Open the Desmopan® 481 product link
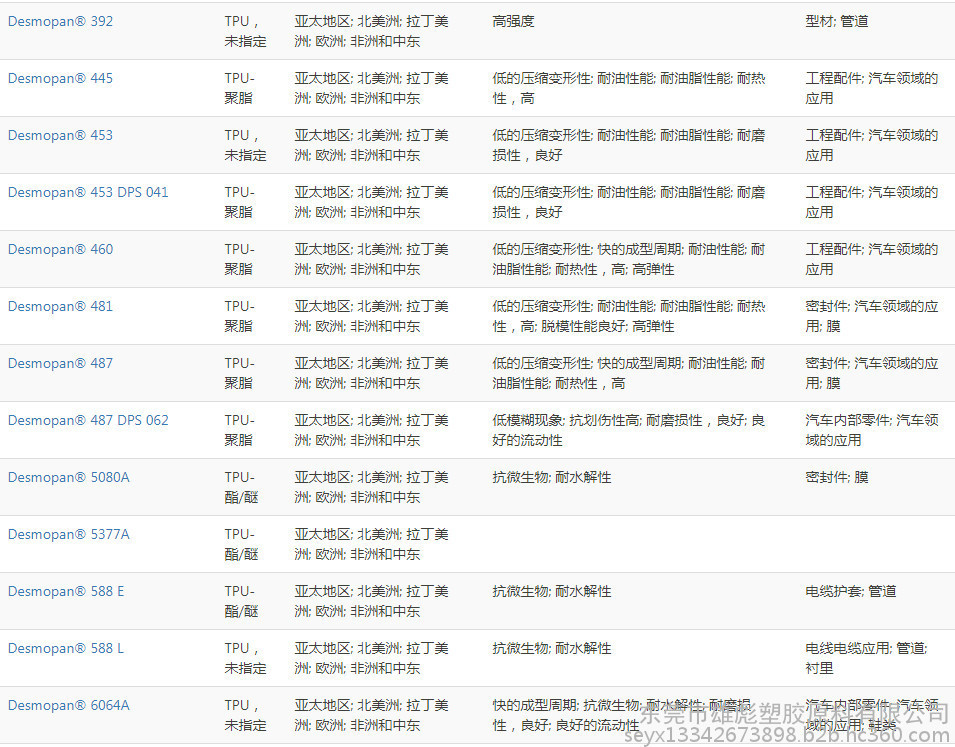 60,306
